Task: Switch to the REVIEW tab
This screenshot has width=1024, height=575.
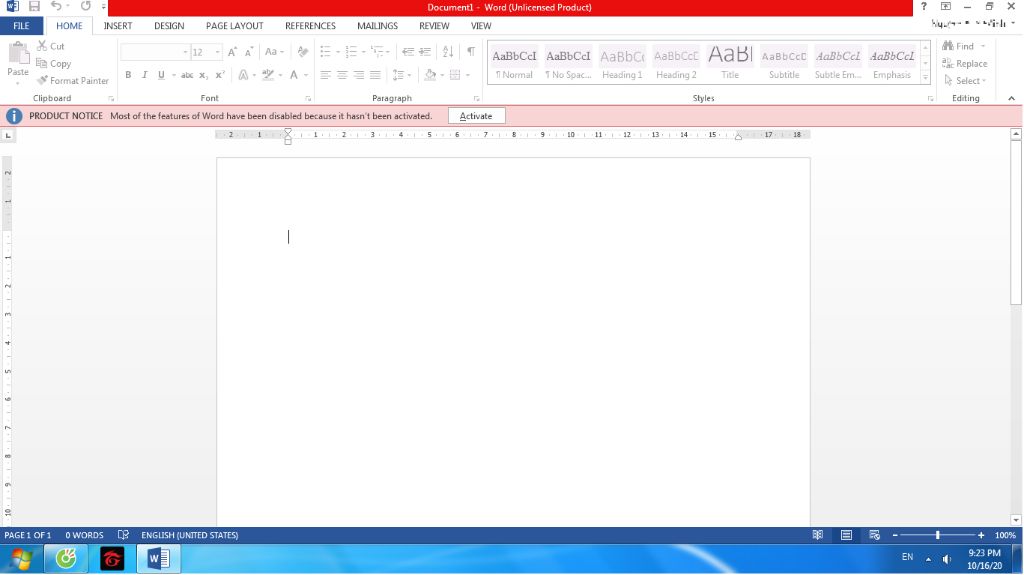Action: coord(434,25)
